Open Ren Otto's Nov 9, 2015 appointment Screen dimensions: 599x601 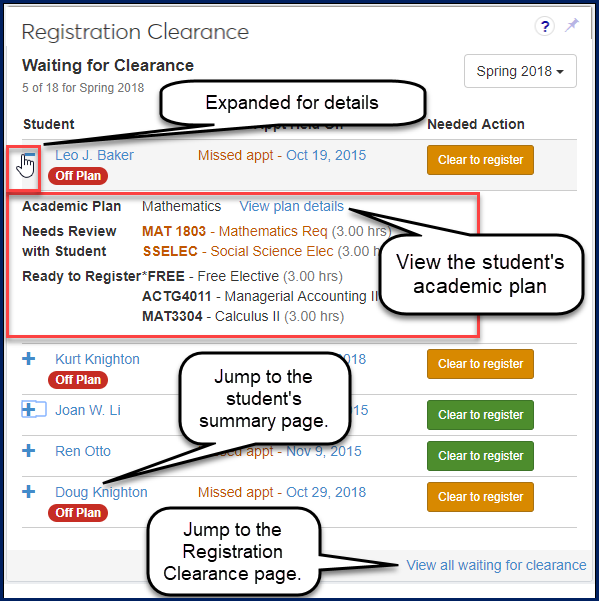click(323, 451)
